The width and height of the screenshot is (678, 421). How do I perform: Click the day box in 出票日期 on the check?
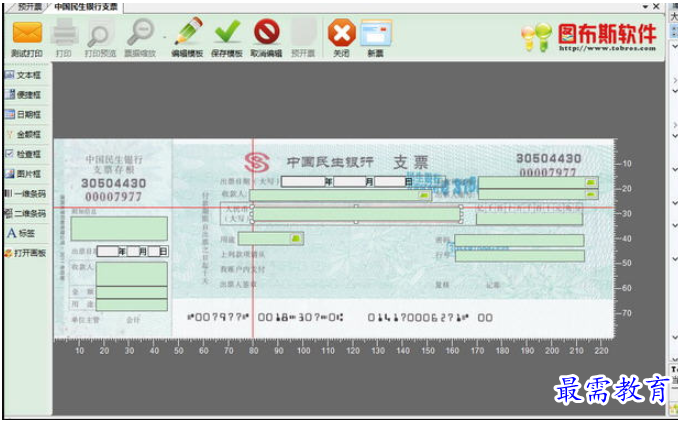click(x=390, y=182)
